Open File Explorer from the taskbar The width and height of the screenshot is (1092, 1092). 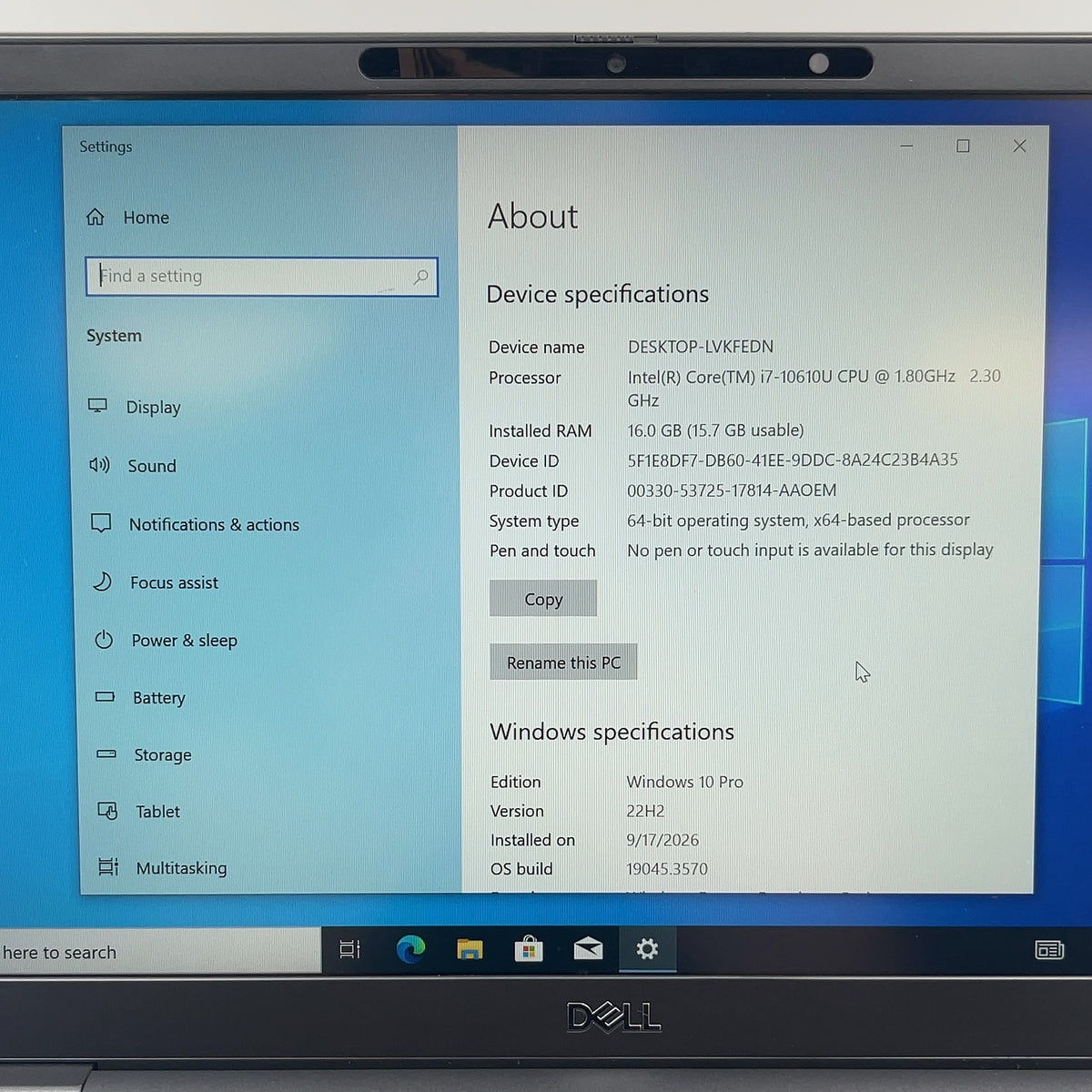tap(470, 950)
